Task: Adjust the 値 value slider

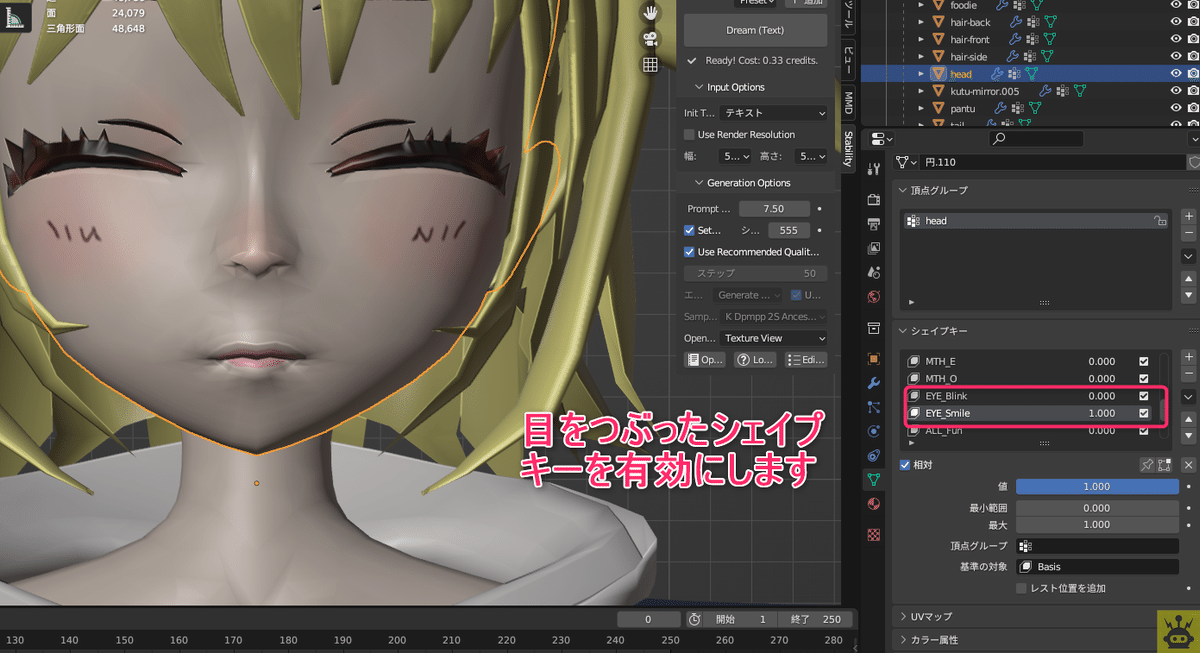Action: click(x=1097, y=487)
